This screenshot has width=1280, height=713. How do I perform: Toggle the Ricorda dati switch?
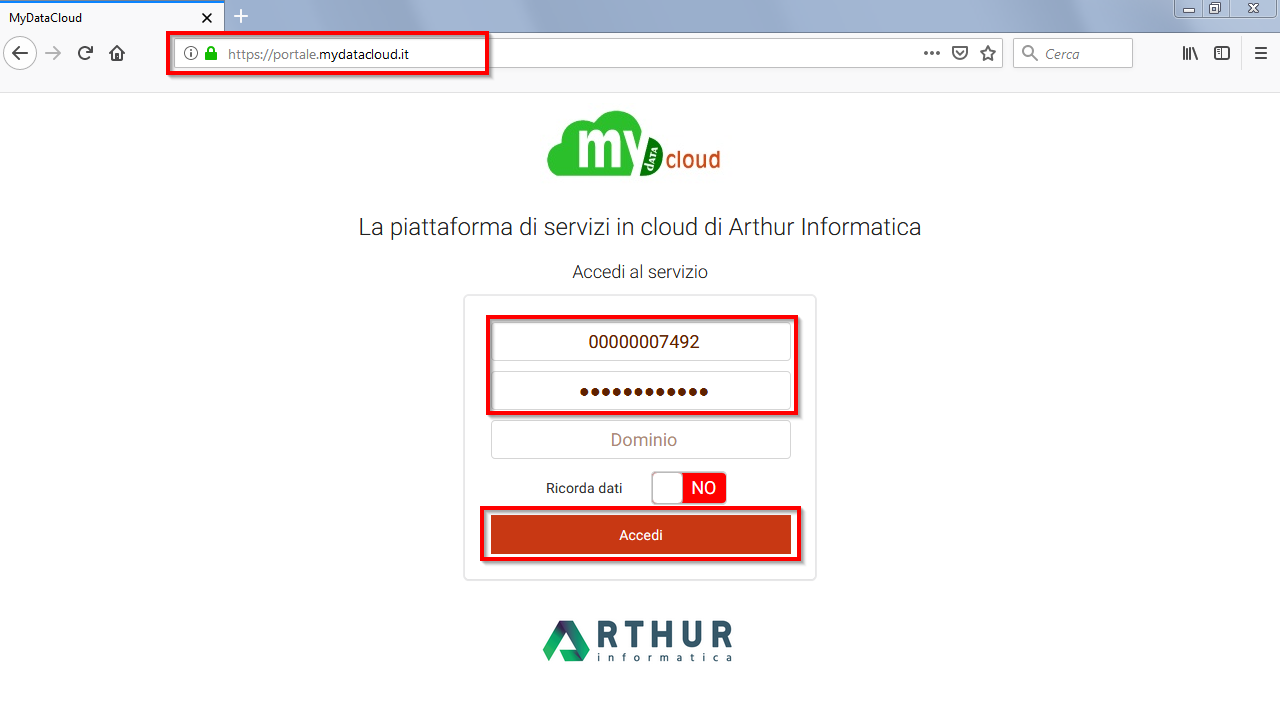[x=688, y=488]
